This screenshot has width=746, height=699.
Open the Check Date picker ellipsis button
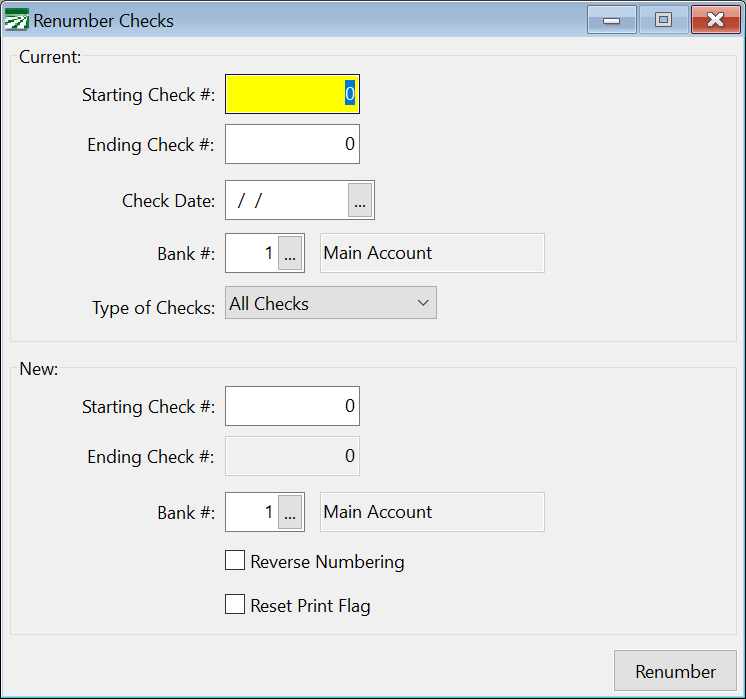[360, 200]
